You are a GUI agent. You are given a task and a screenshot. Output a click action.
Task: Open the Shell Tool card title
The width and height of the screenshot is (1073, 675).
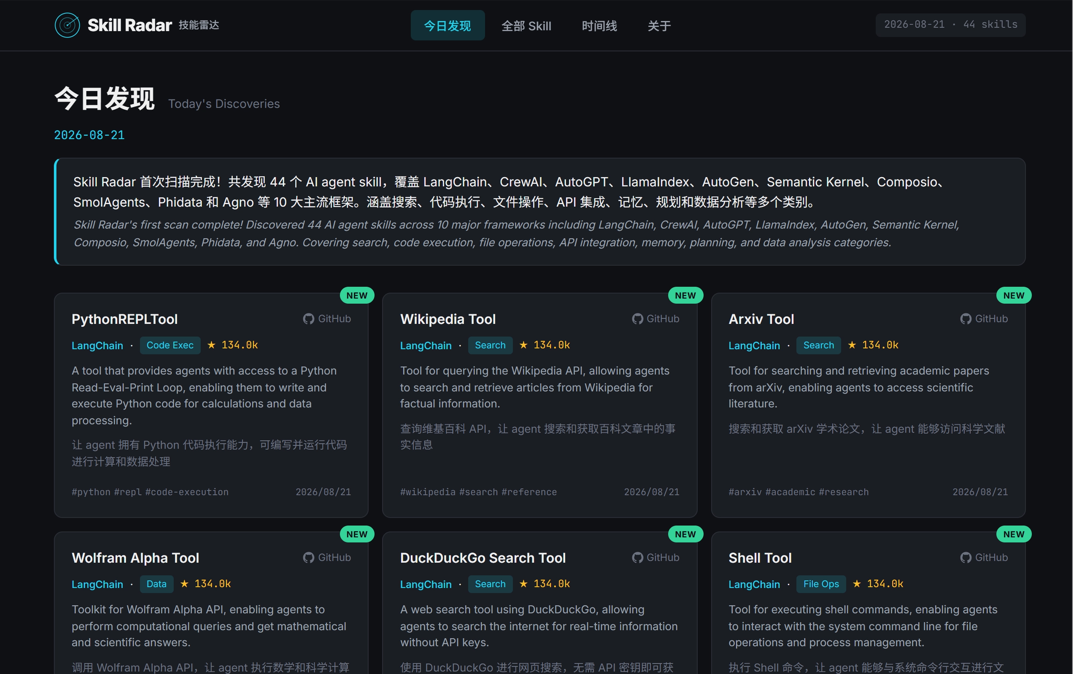(760, 558)
